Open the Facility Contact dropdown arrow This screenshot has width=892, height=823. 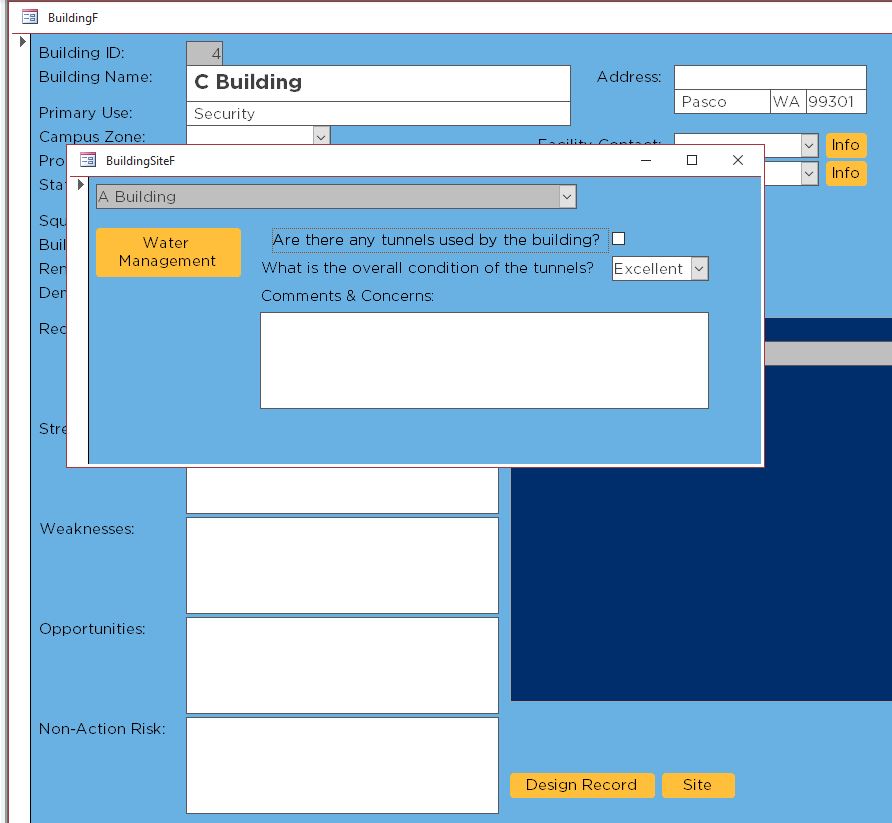tap(809, 146)
